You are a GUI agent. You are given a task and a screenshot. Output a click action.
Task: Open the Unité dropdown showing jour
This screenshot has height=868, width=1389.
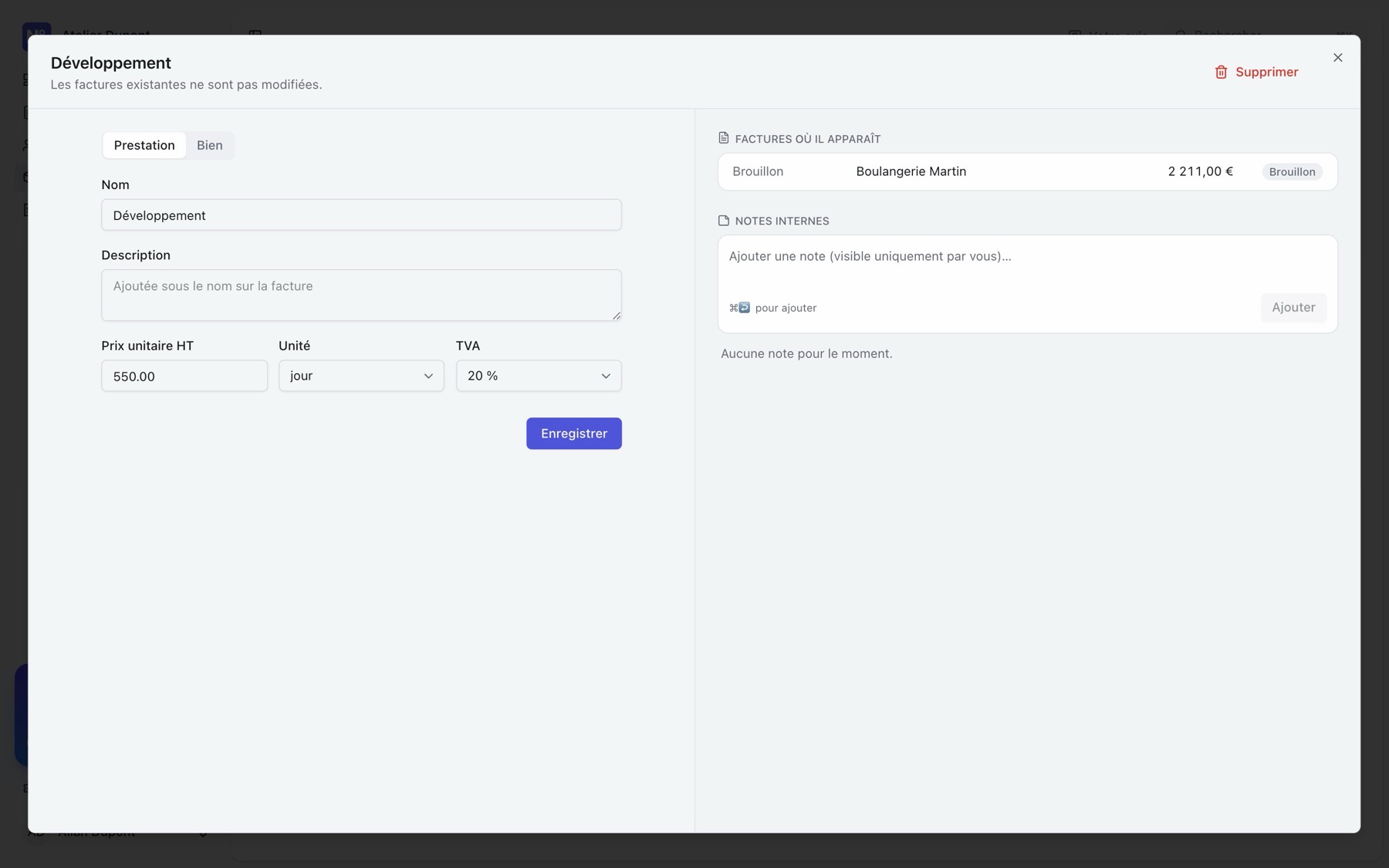361,376
